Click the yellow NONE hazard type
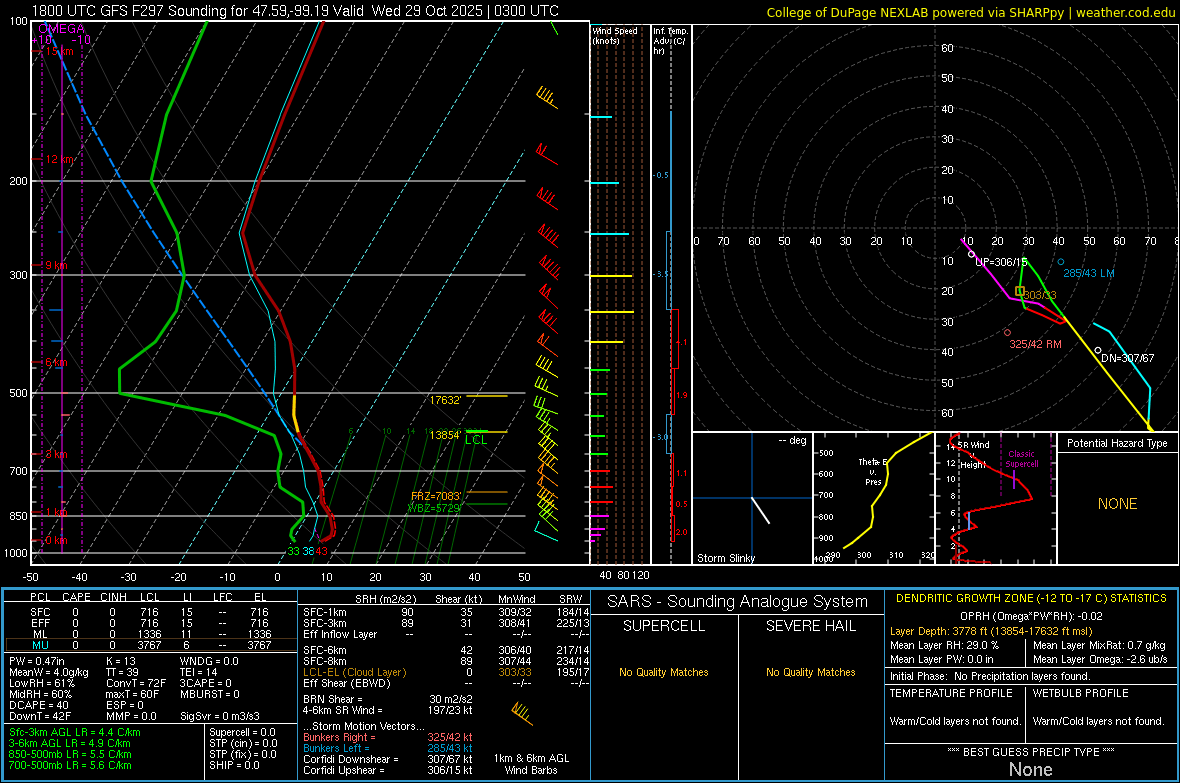The width and height of the screenshot is (1180, 783). (1117, 504)
